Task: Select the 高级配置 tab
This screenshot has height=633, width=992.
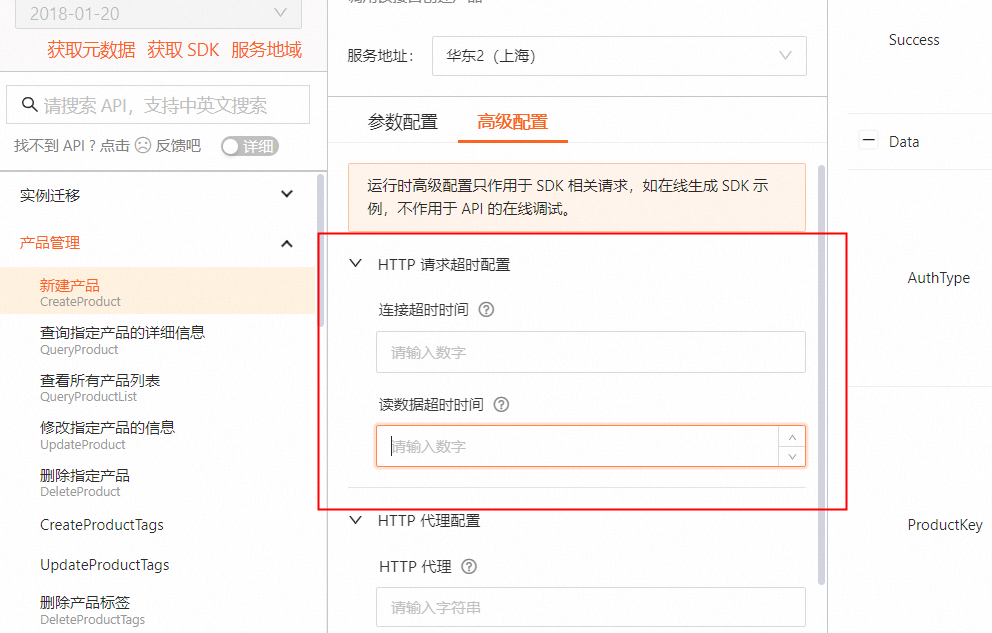Action: (513, 122)
